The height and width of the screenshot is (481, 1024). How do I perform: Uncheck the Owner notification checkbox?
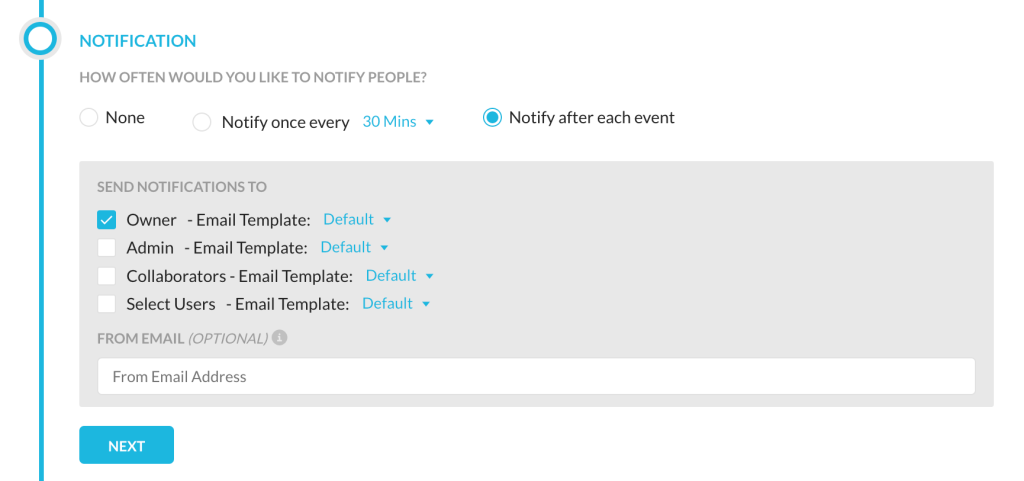(x=106, y=220)
